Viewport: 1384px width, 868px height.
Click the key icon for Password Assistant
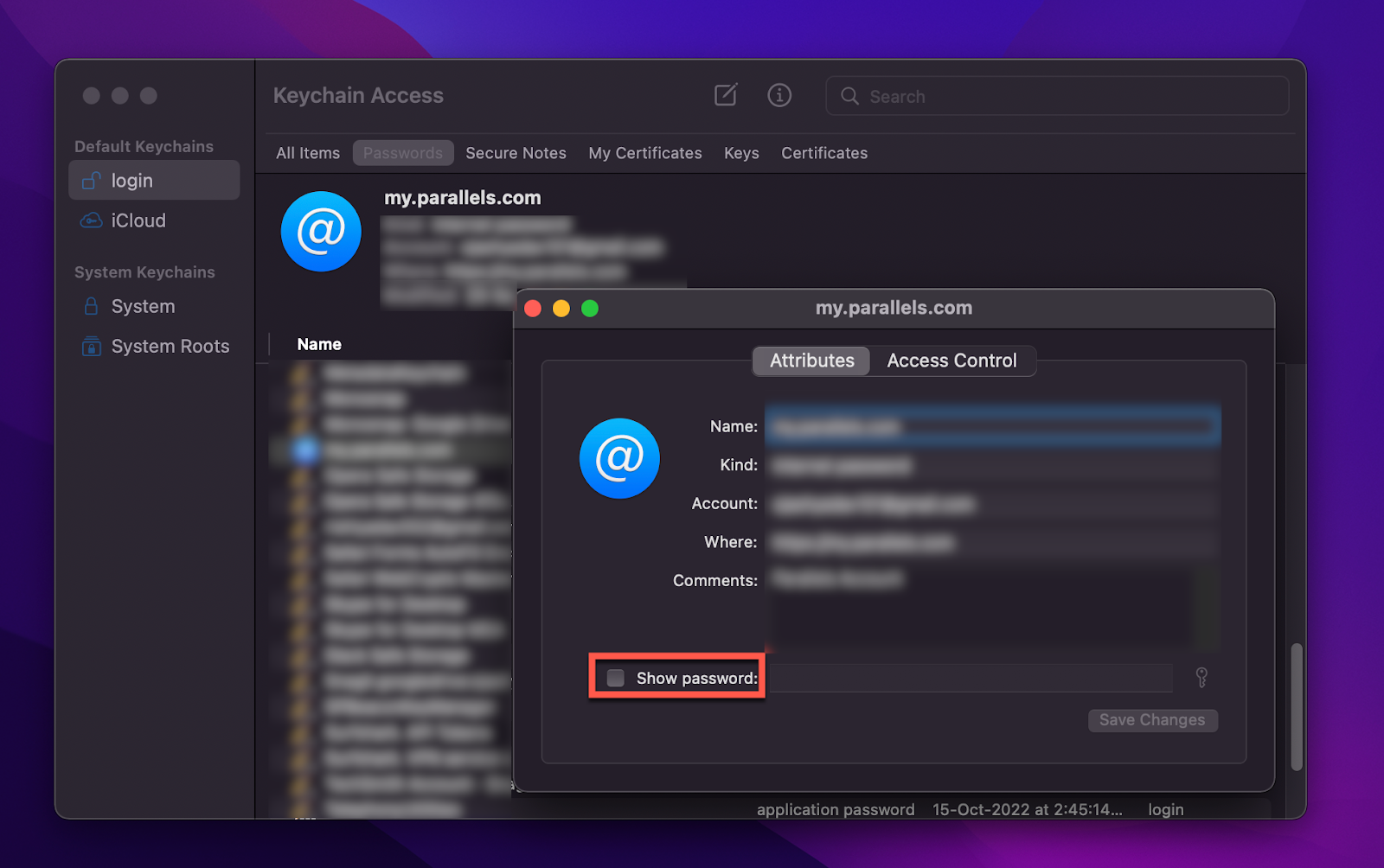(1201, 677)
